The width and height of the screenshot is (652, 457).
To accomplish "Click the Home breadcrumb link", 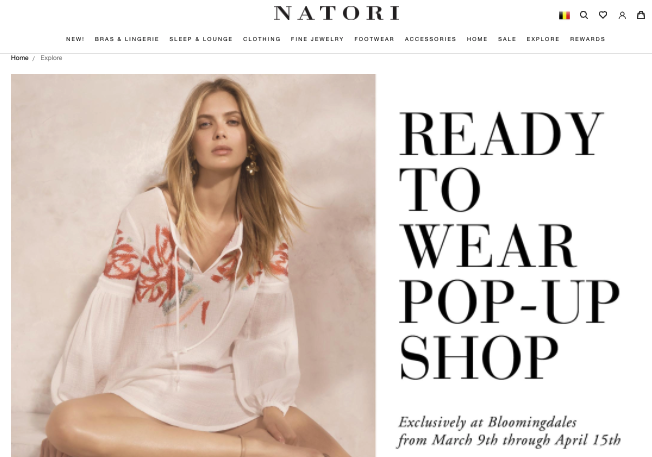I will pos(20,58).
